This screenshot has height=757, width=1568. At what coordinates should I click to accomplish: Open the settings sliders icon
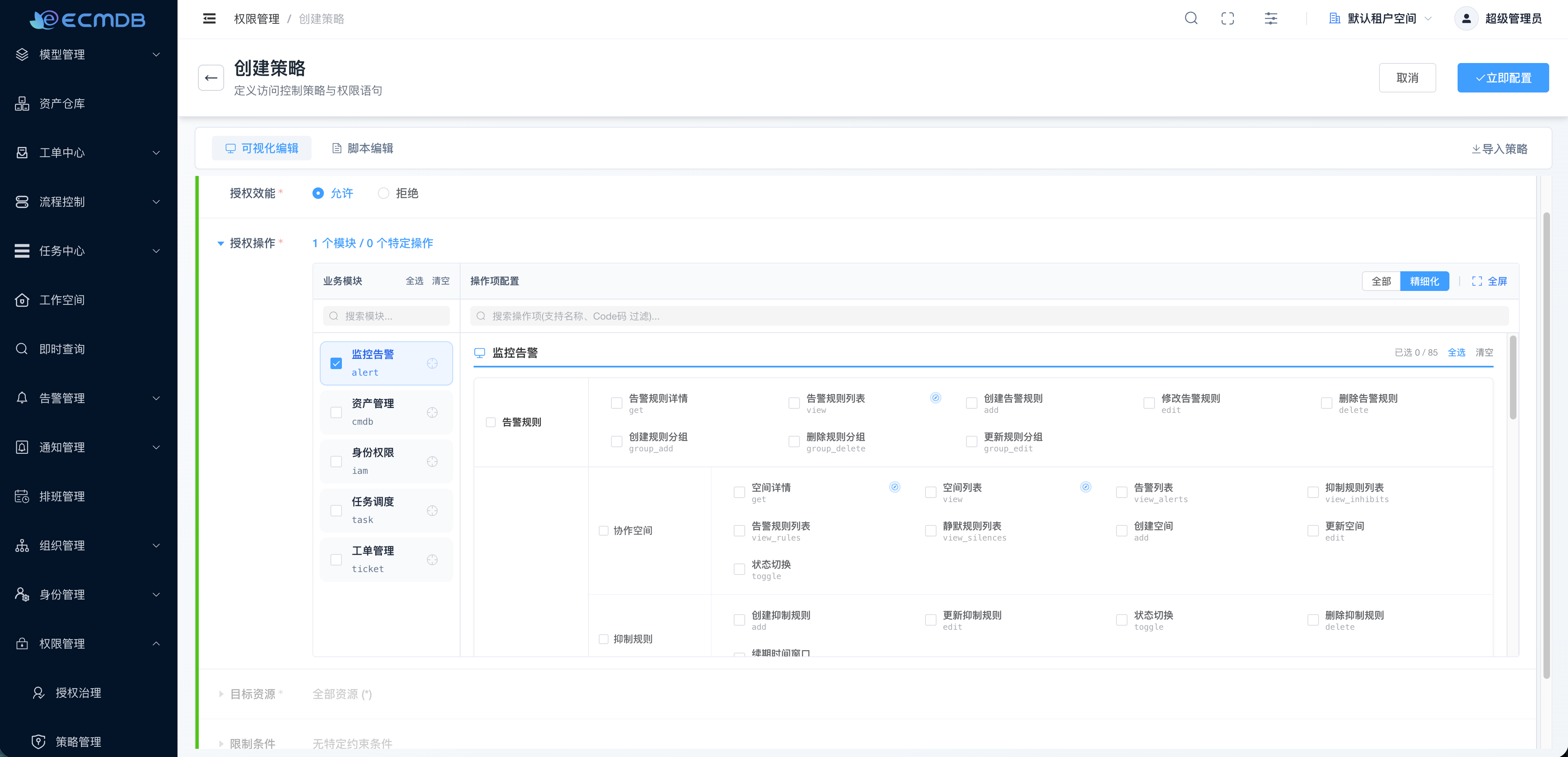click(x=1271, y=19)
